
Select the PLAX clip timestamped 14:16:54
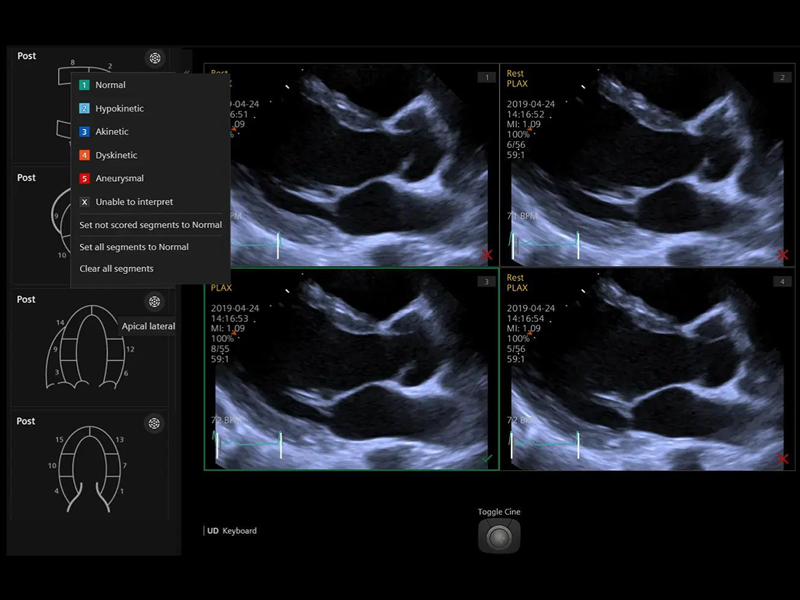[x=647, y=370]
